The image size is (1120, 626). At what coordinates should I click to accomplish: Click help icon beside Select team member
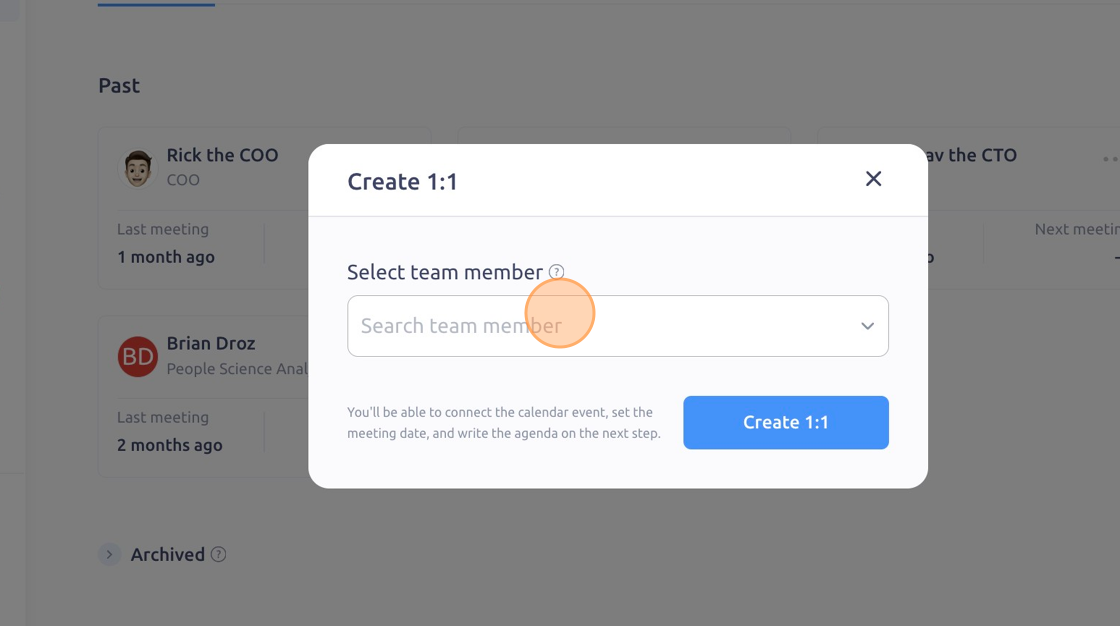pos(556,272)
